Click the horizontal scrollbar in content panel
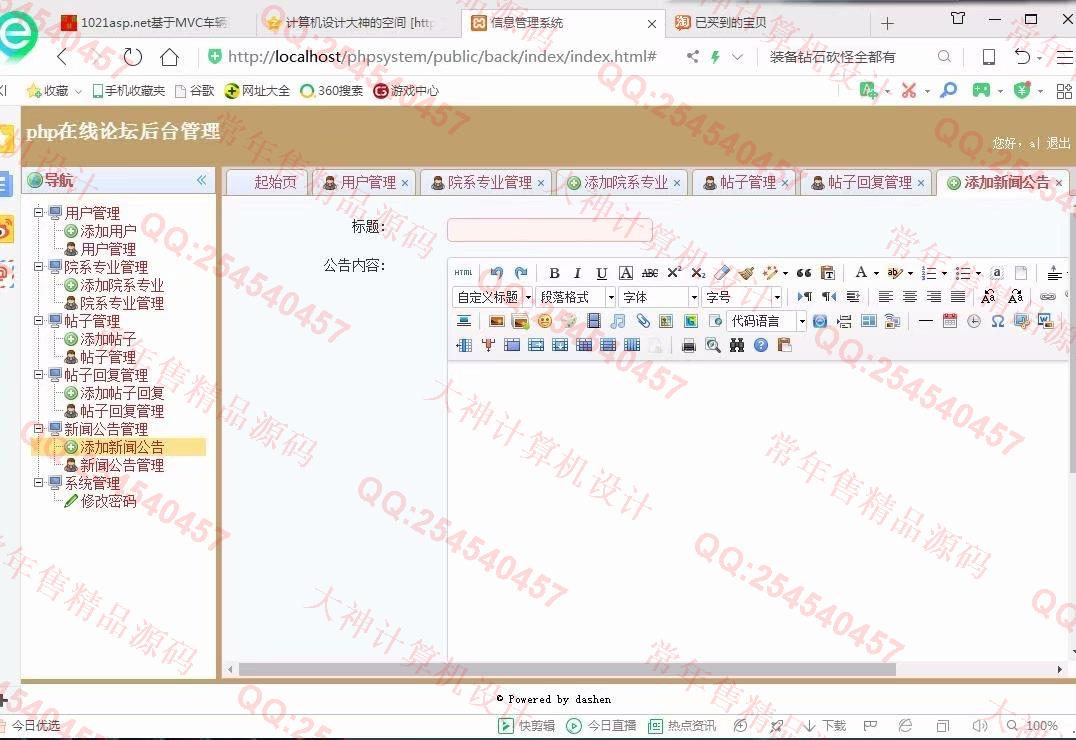 click(566, 669)
